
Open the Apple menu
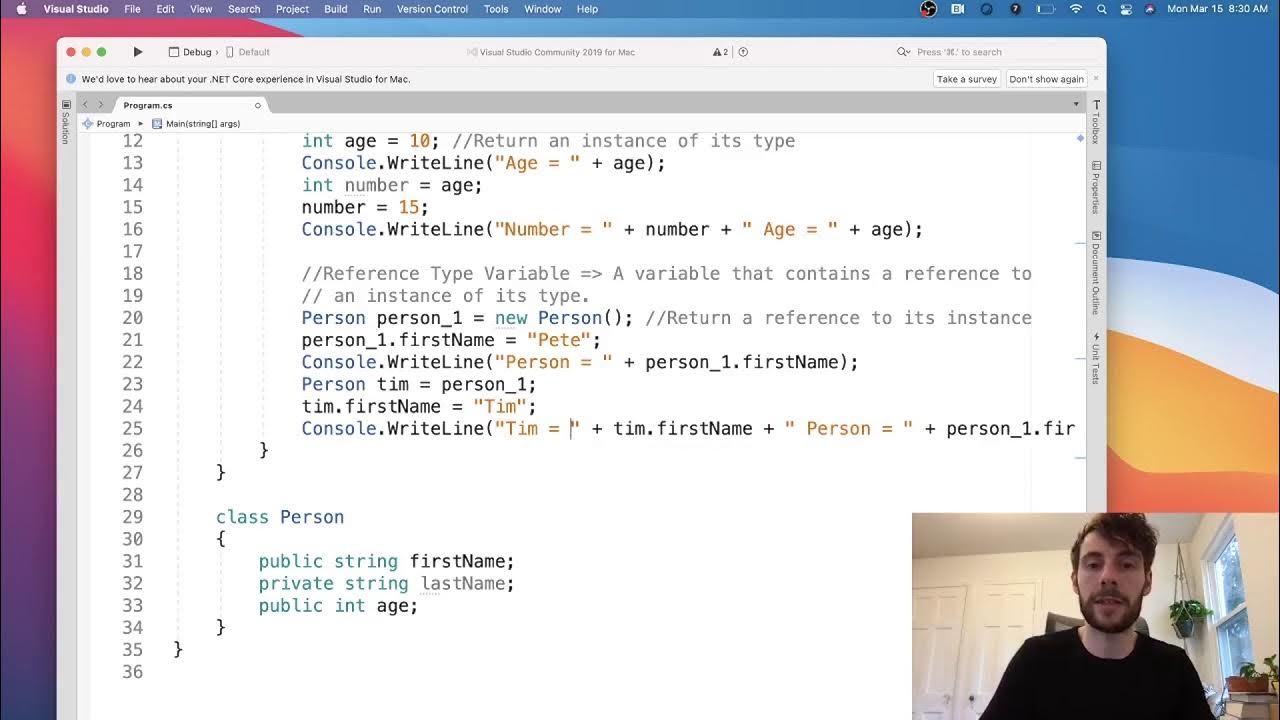pos(21,9)
